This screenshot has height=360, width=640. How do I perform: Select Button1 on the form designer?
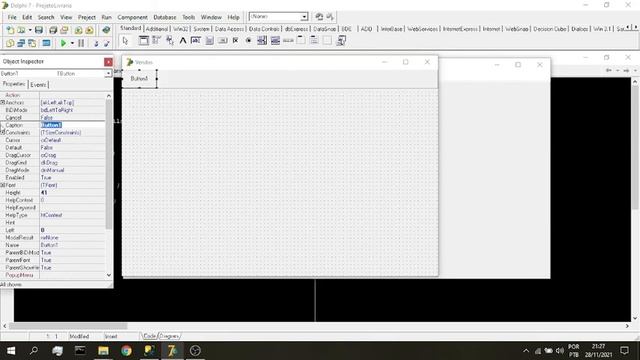coord(139,78)
